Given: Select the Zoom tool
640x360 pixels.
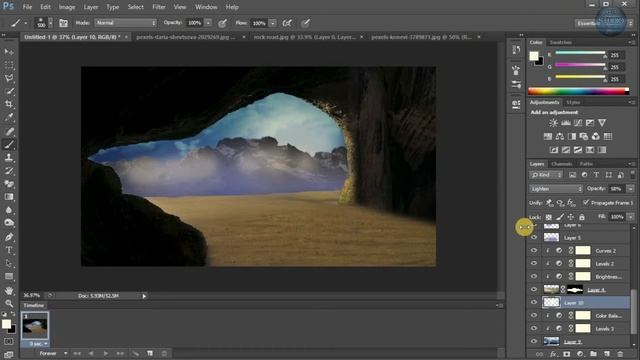Looking at the screenshot, I should point(9,303).
